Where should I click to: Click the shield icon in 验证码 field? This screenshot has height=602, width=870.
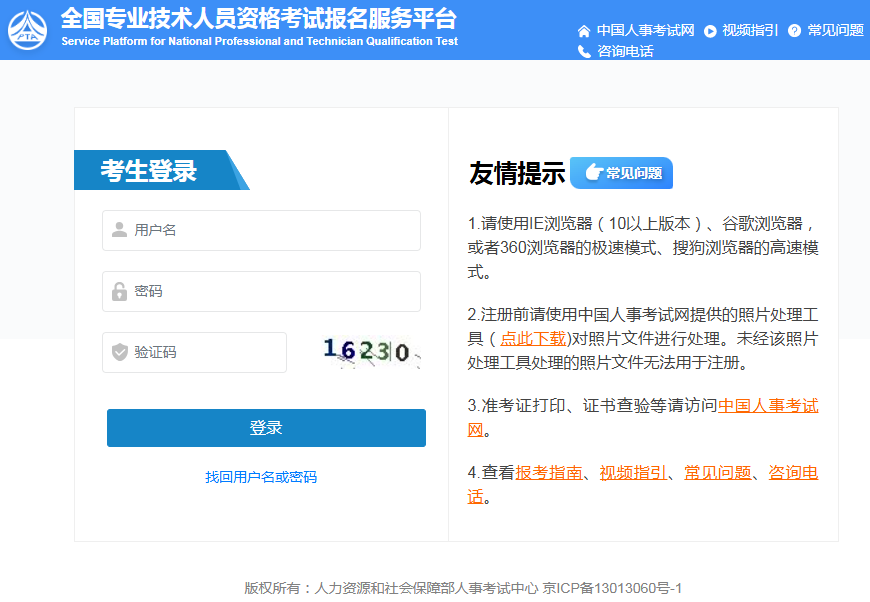click(119, 352)
